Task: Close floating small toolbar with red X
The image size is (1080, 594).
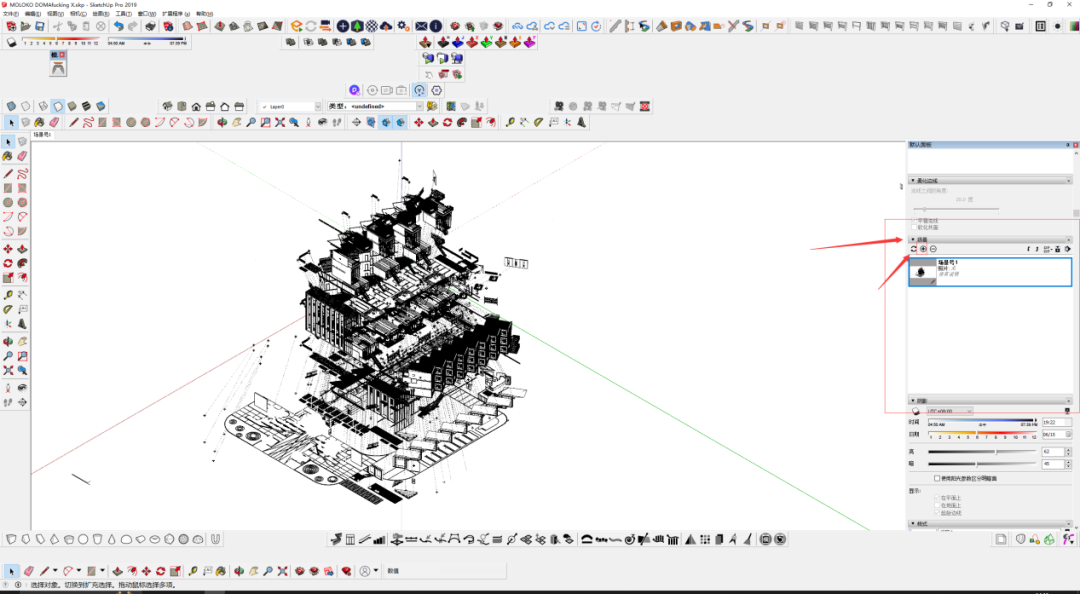Action: tap(62, 54)
